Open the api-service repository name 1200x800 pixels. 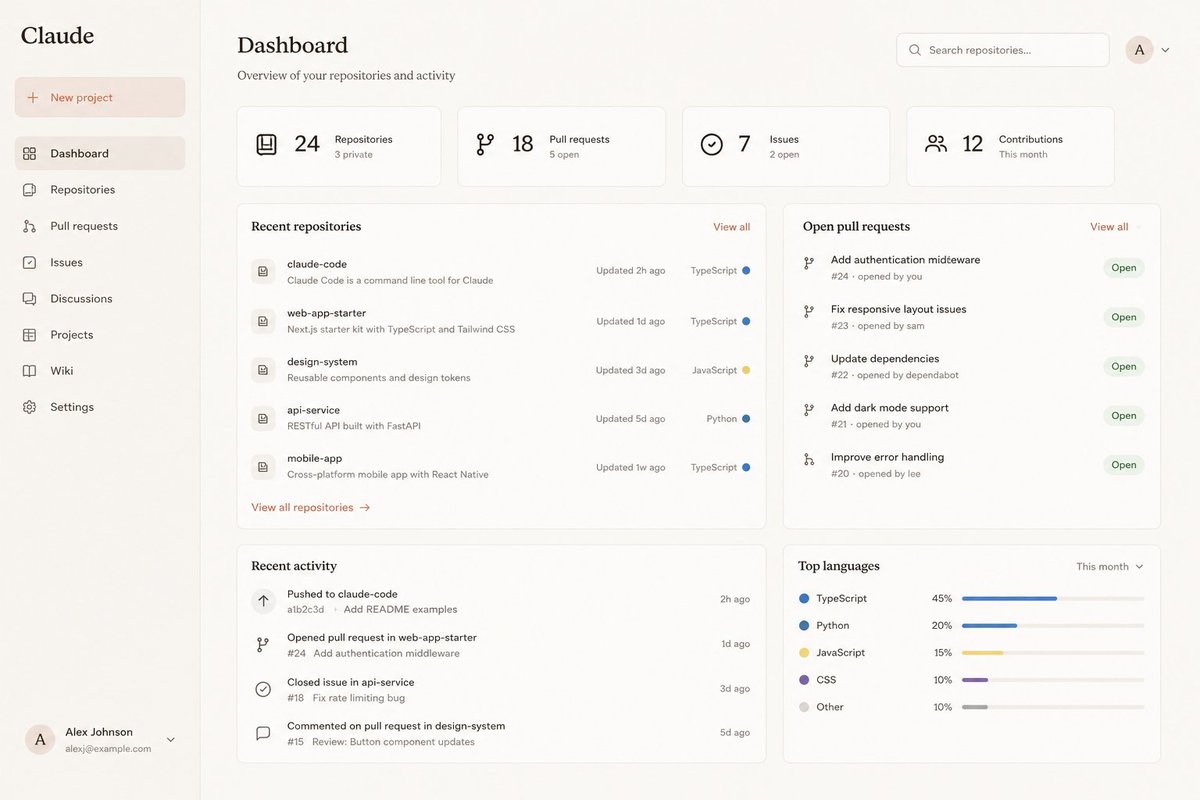pos(313,411)
